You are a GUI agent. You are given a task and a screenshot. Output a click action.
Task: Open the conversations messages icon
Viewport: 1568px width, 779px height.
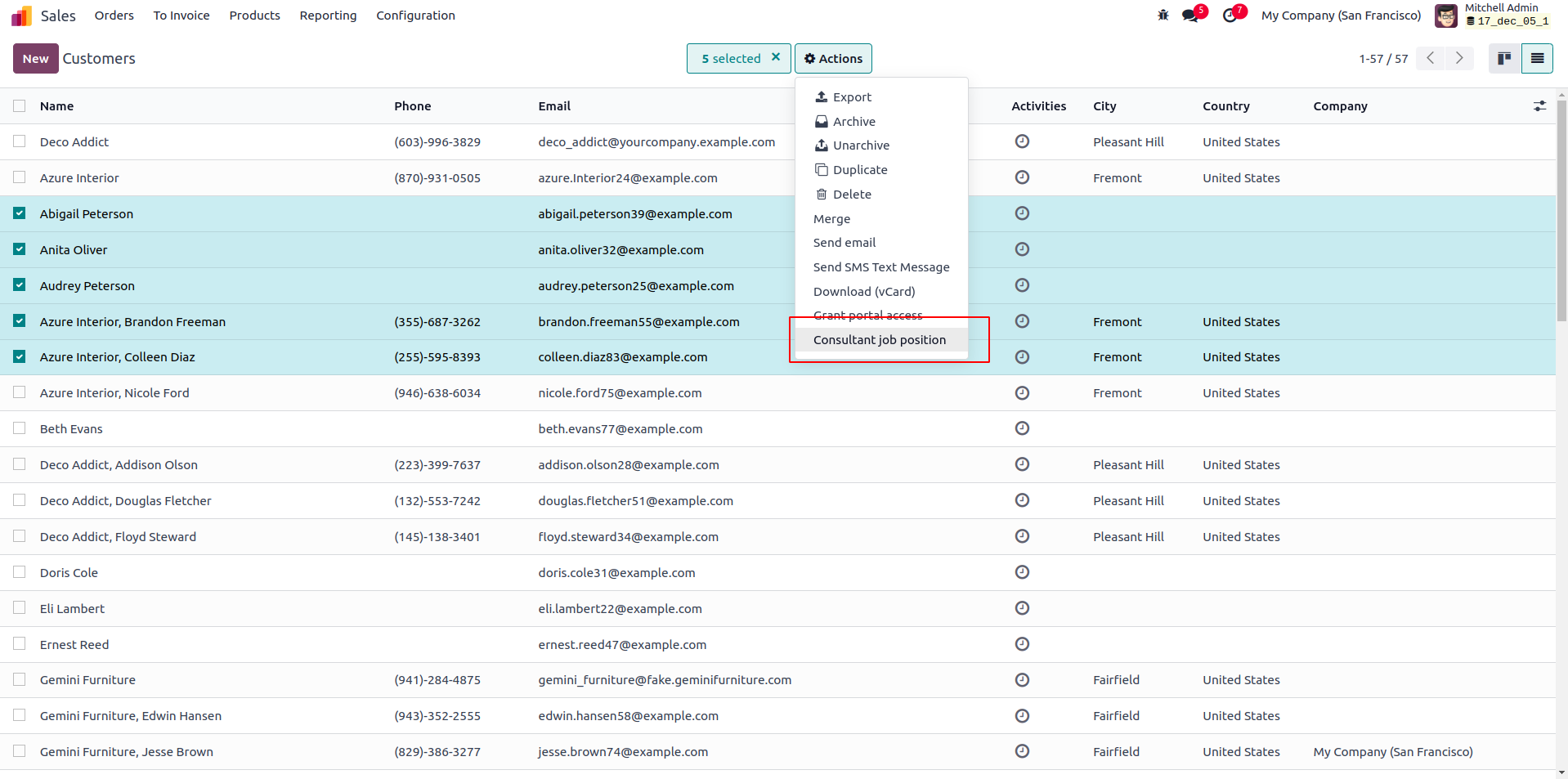point(1189,16)
